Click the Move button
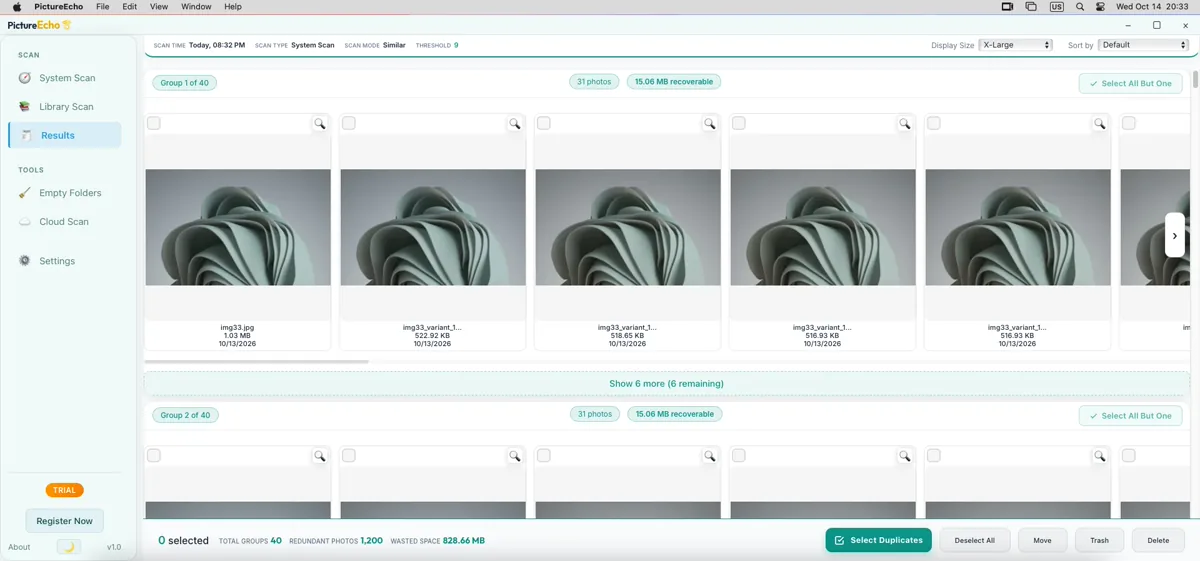This screenshot has height=561, width=1200. [x=1042, y=540]
